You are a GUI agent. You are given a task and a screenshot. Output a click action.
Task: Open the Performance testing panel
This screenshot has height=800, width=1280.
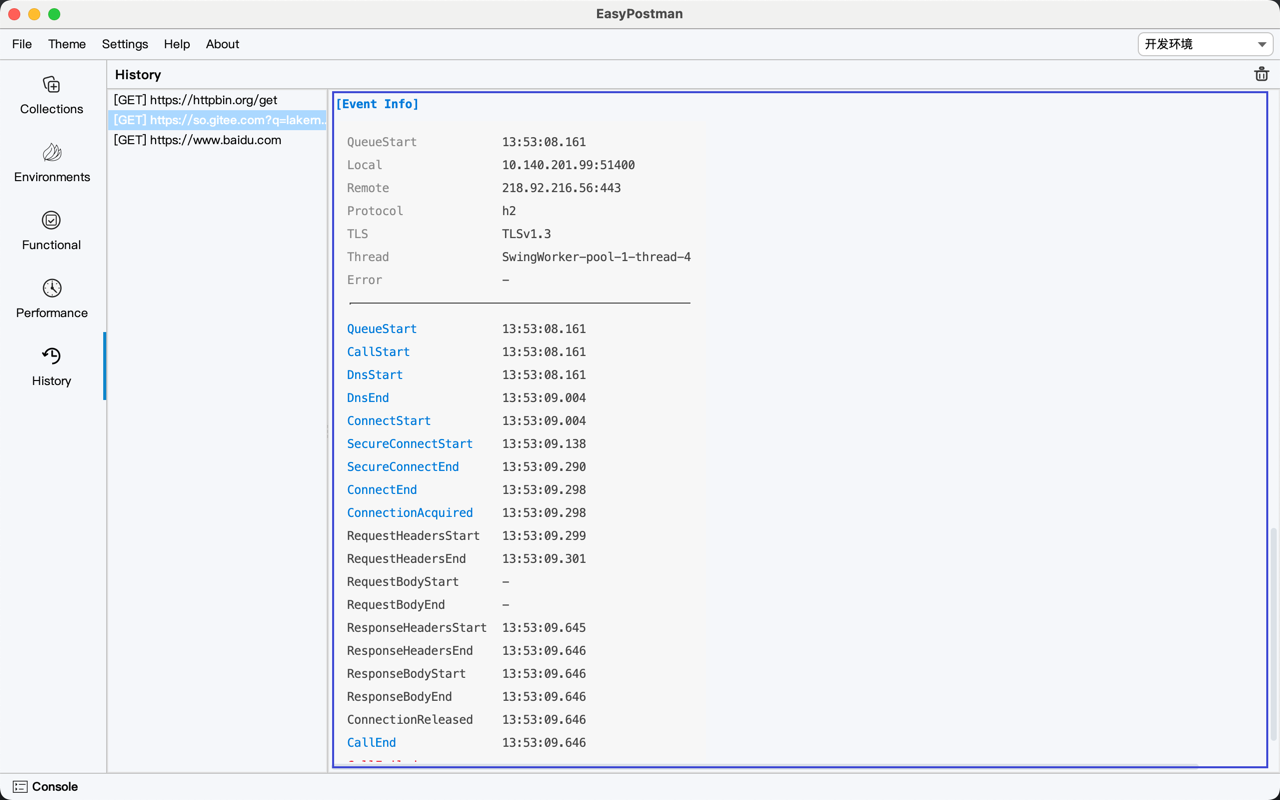(52, 299)
